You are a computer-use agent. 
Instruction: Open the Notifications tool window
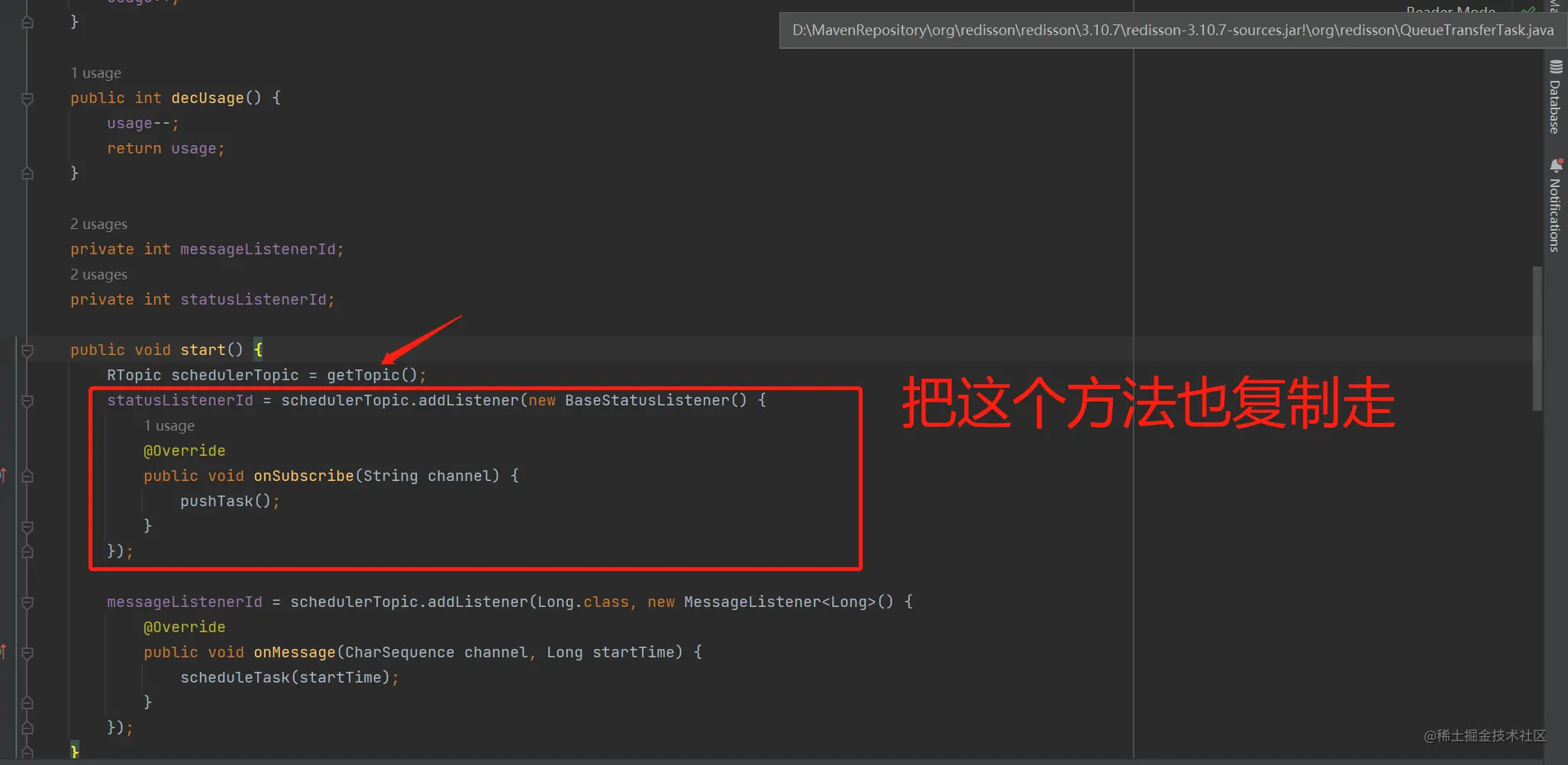(1556, 205)
